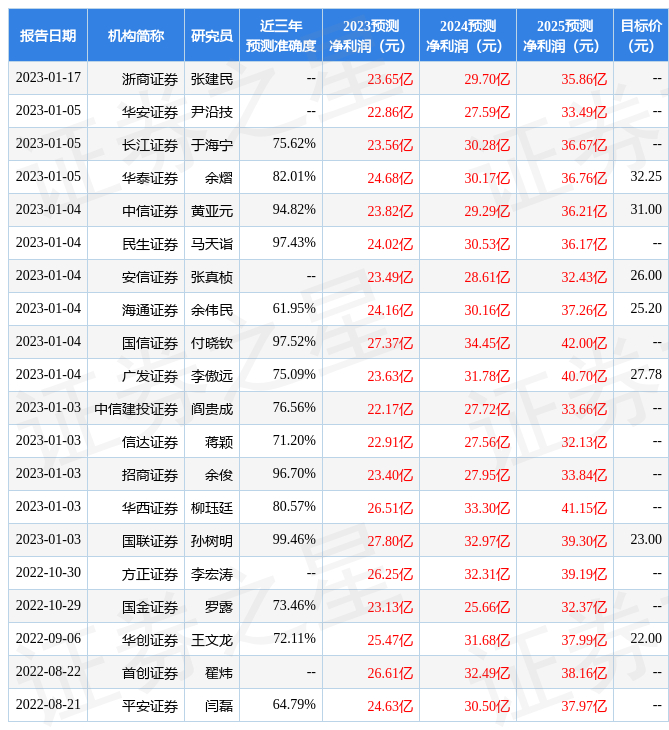Click target price 25.20
The image size is (669, 730).
click(646, 308)
